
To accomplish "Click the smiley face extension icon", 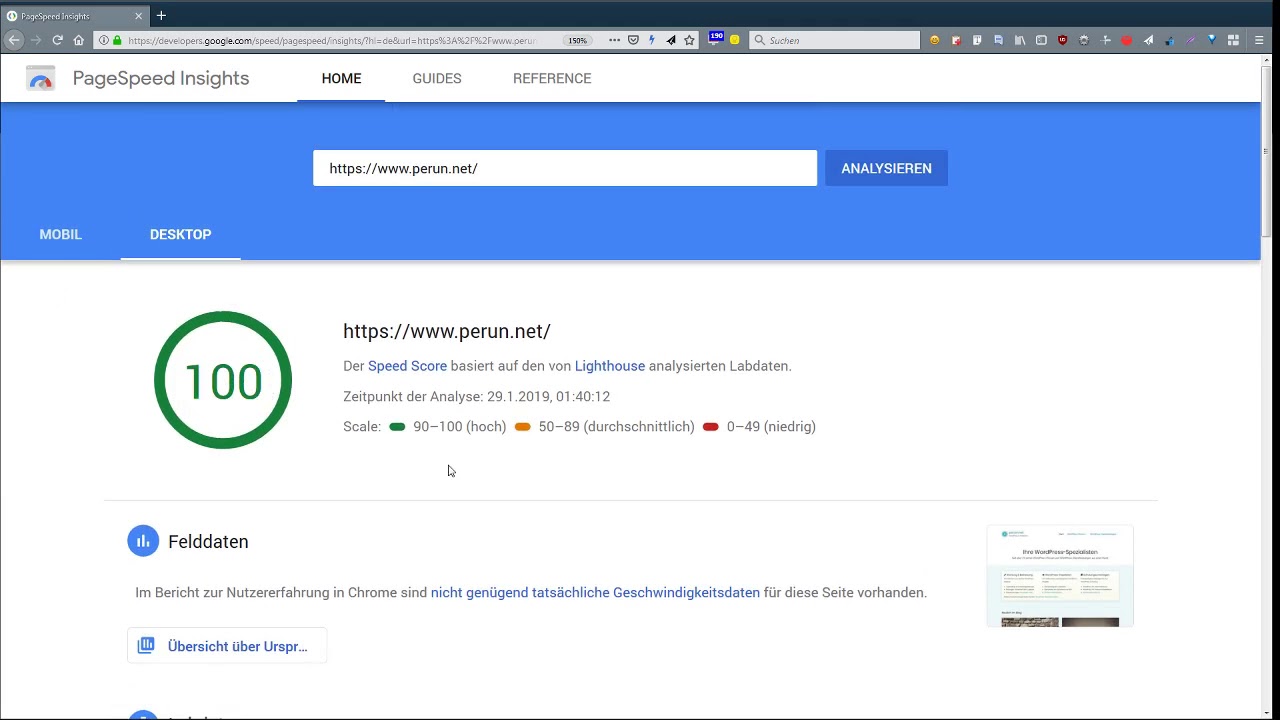I will point(935,40).
